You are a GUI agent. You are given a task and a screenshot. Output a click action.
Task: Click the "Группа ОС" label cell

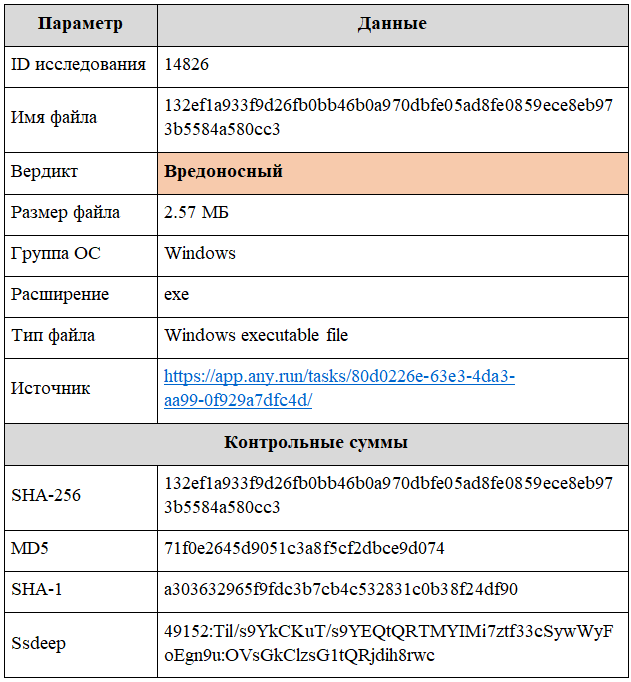coord(53,253)
